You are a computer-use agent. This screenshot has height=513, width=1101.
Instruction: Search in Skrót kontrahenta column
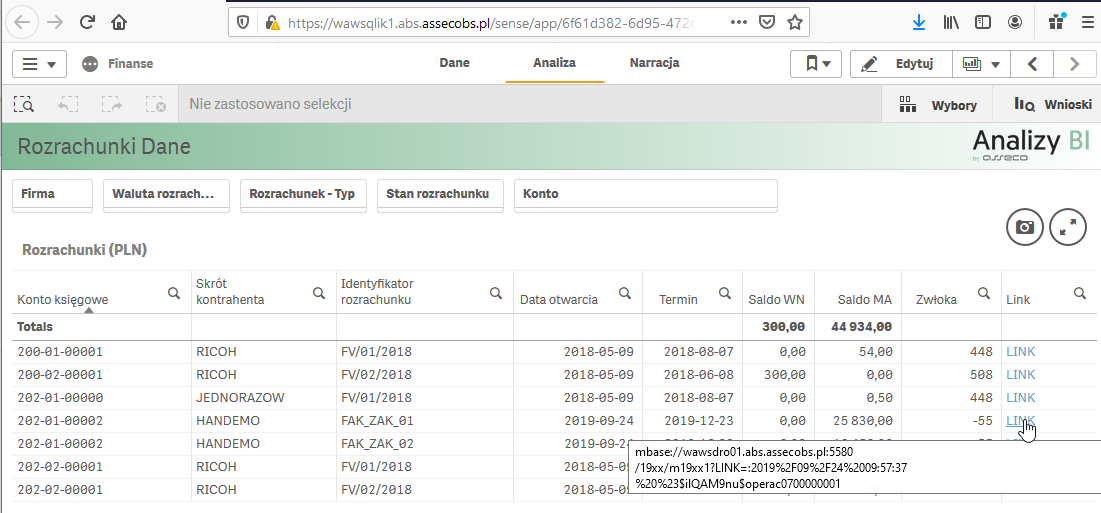point(318,293)
